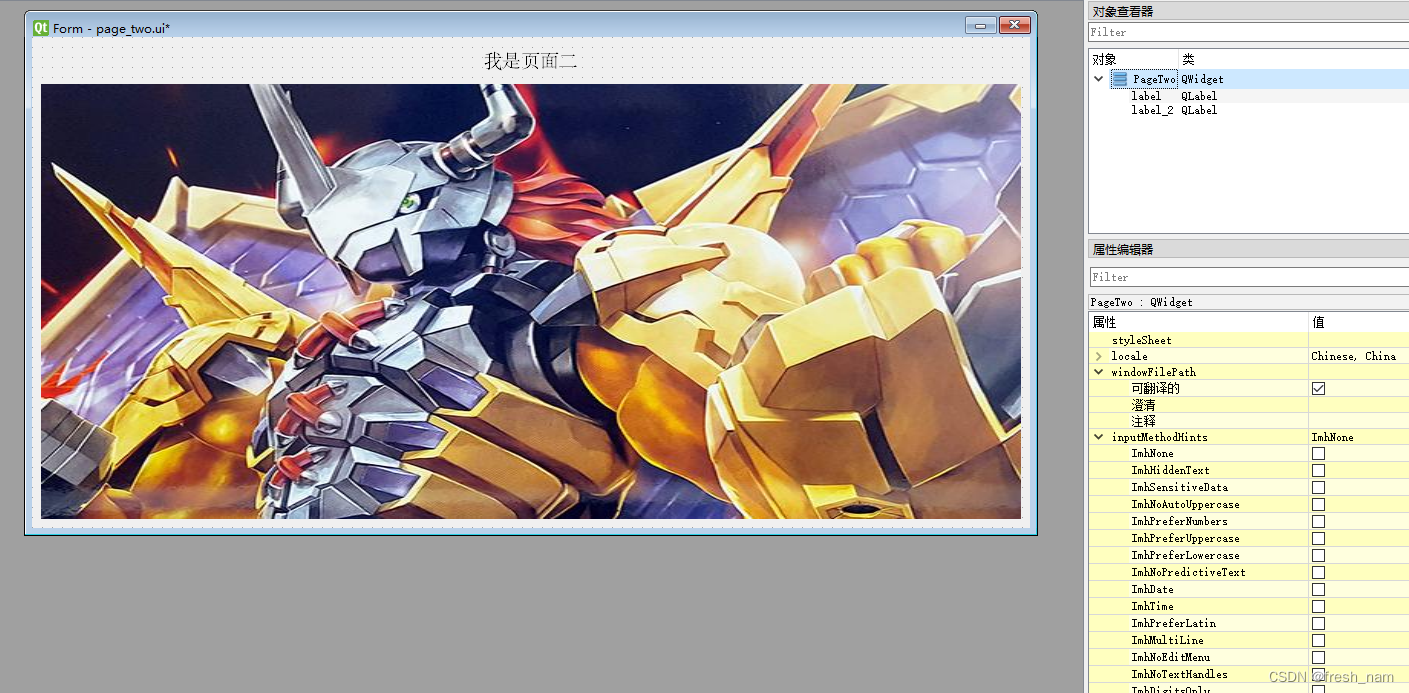The image size is (1409, 693).
Task: Select the 澄清 property row
Action: 1248,405
